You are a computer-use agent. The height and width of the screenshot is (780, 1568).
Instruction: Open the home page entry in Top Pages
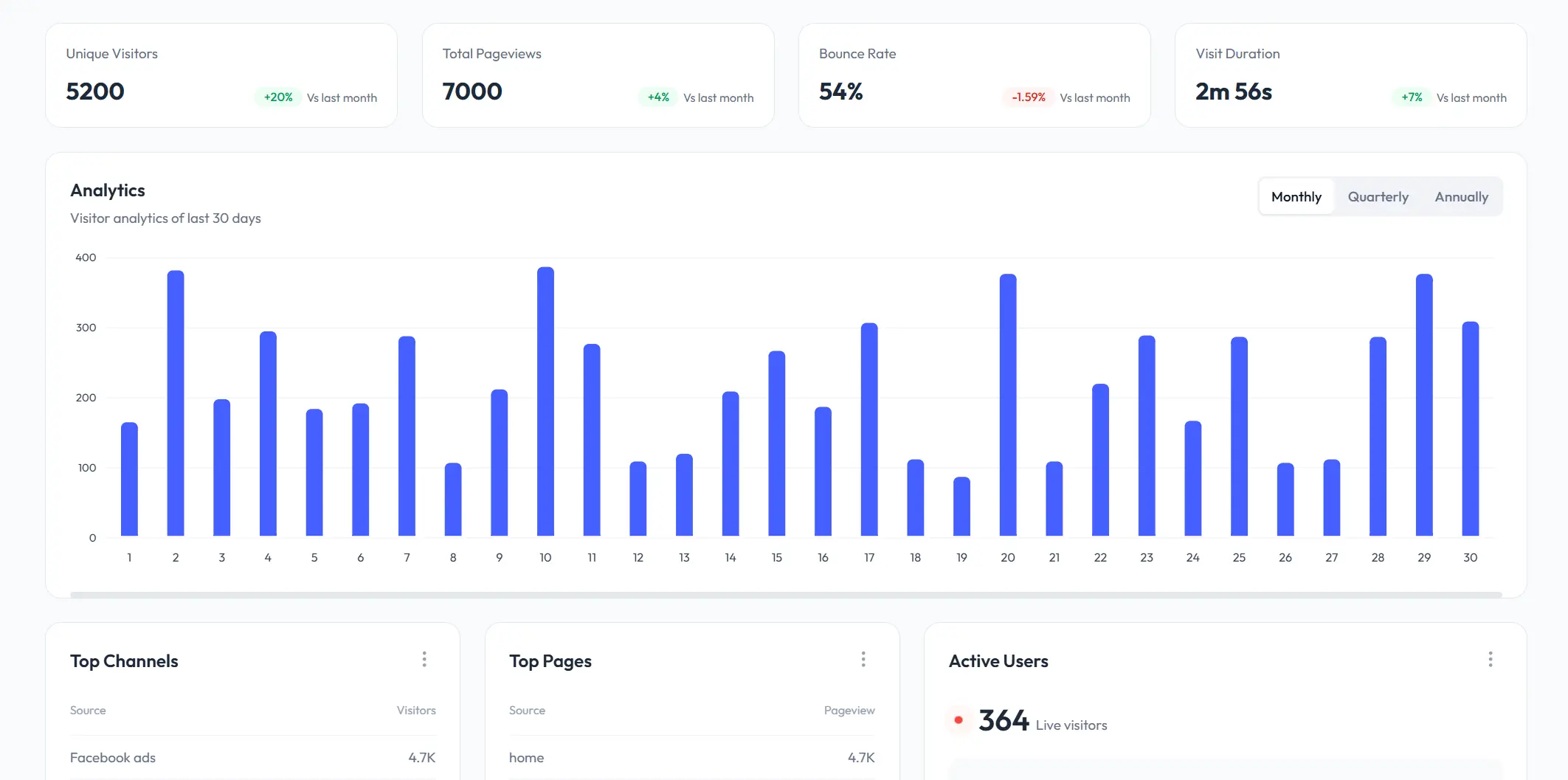(x=526, y=757)
